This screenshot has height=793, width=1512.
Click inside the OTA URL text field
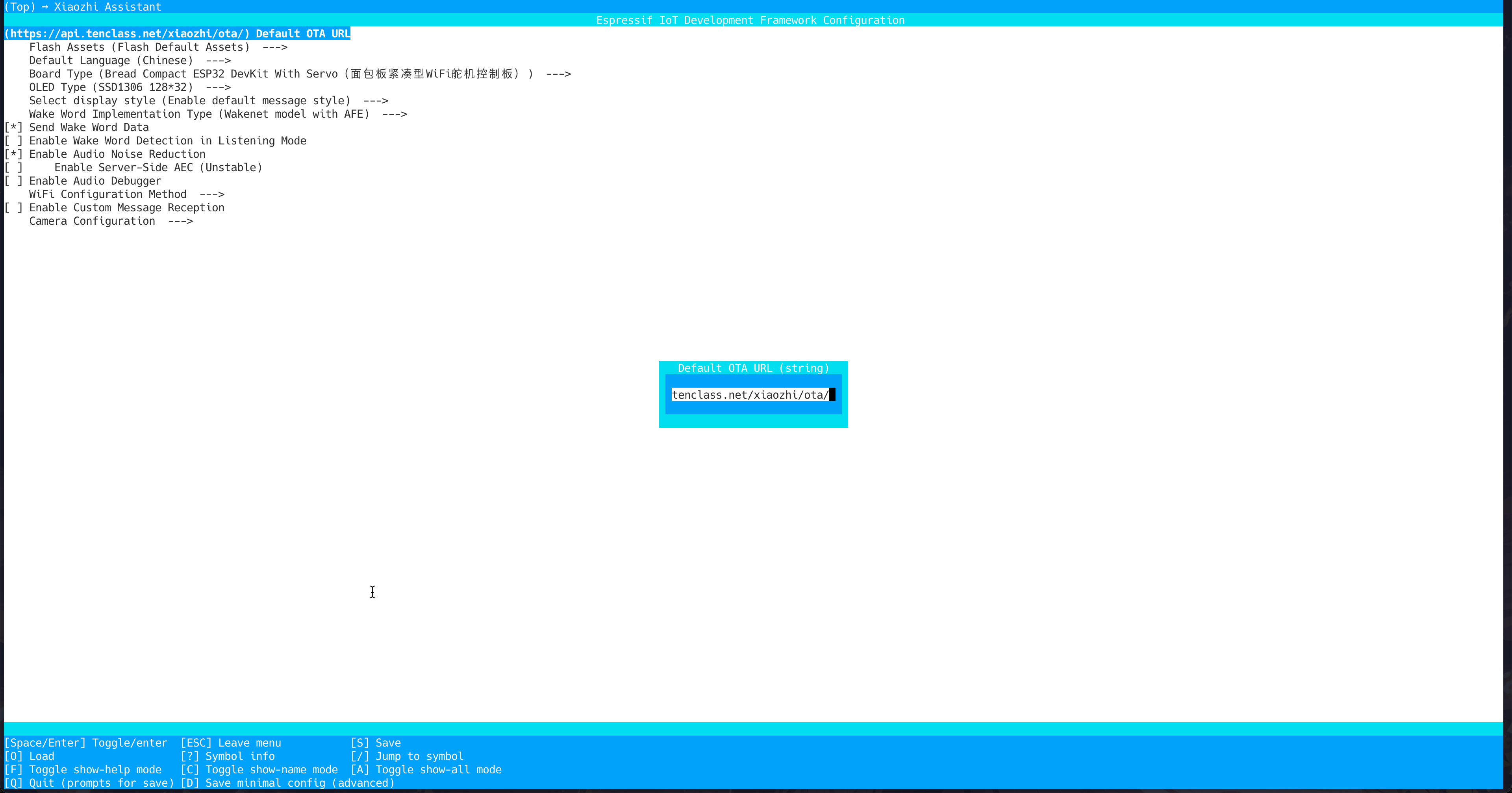751,395
